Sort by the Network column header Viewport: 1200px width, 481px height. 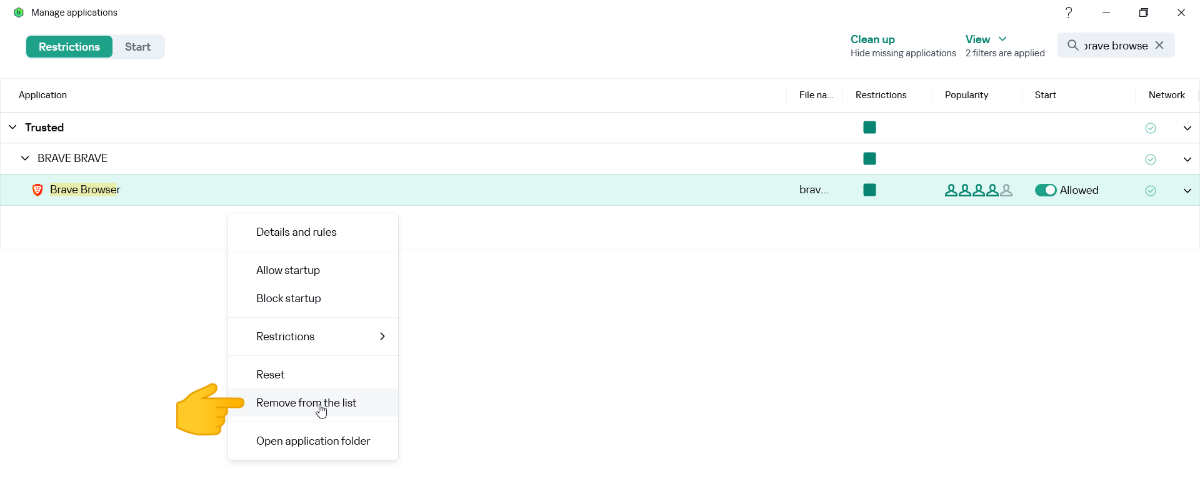1166,95
